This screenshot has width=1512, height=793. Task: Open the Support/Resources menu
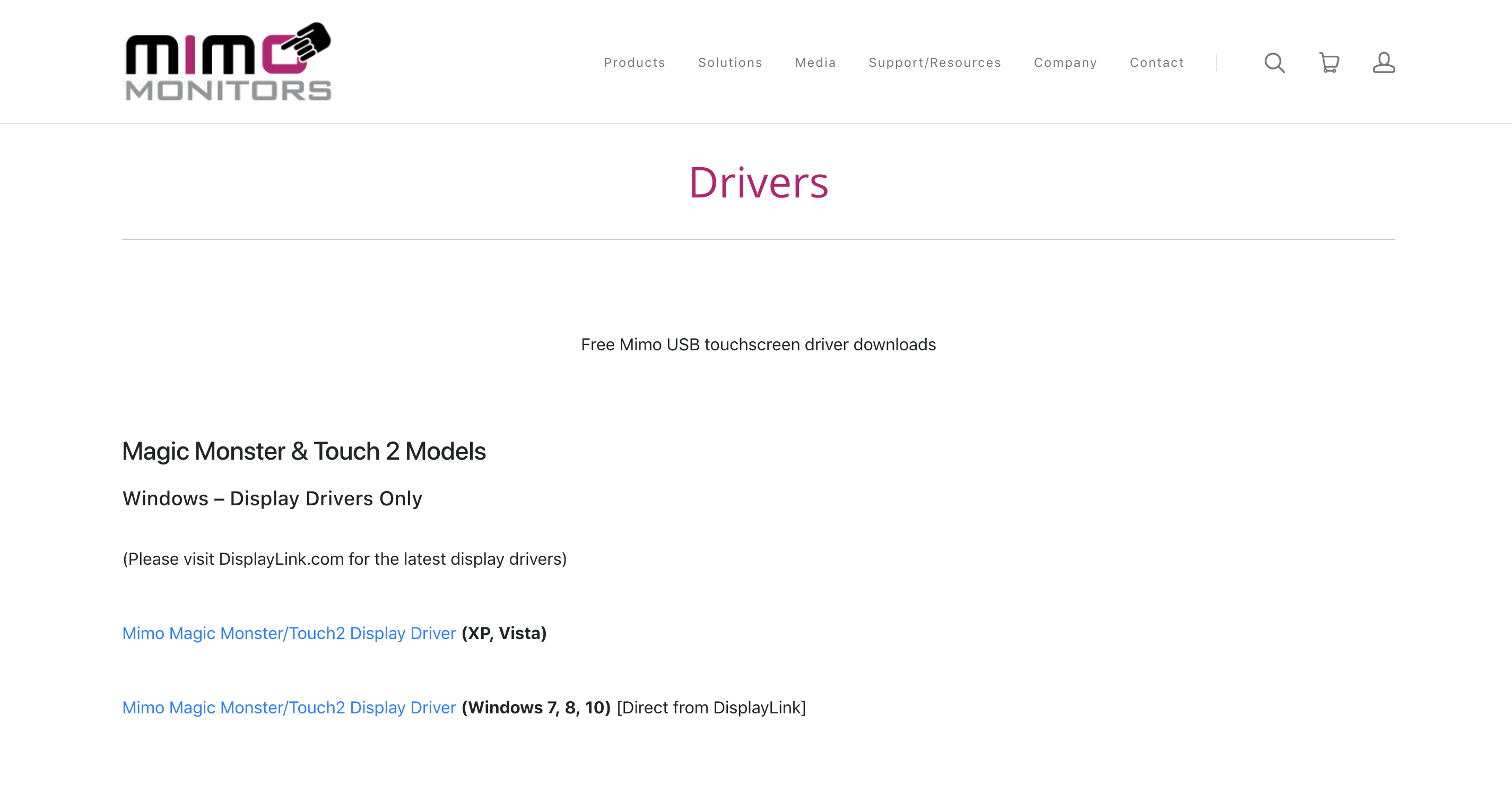[934, 63]
